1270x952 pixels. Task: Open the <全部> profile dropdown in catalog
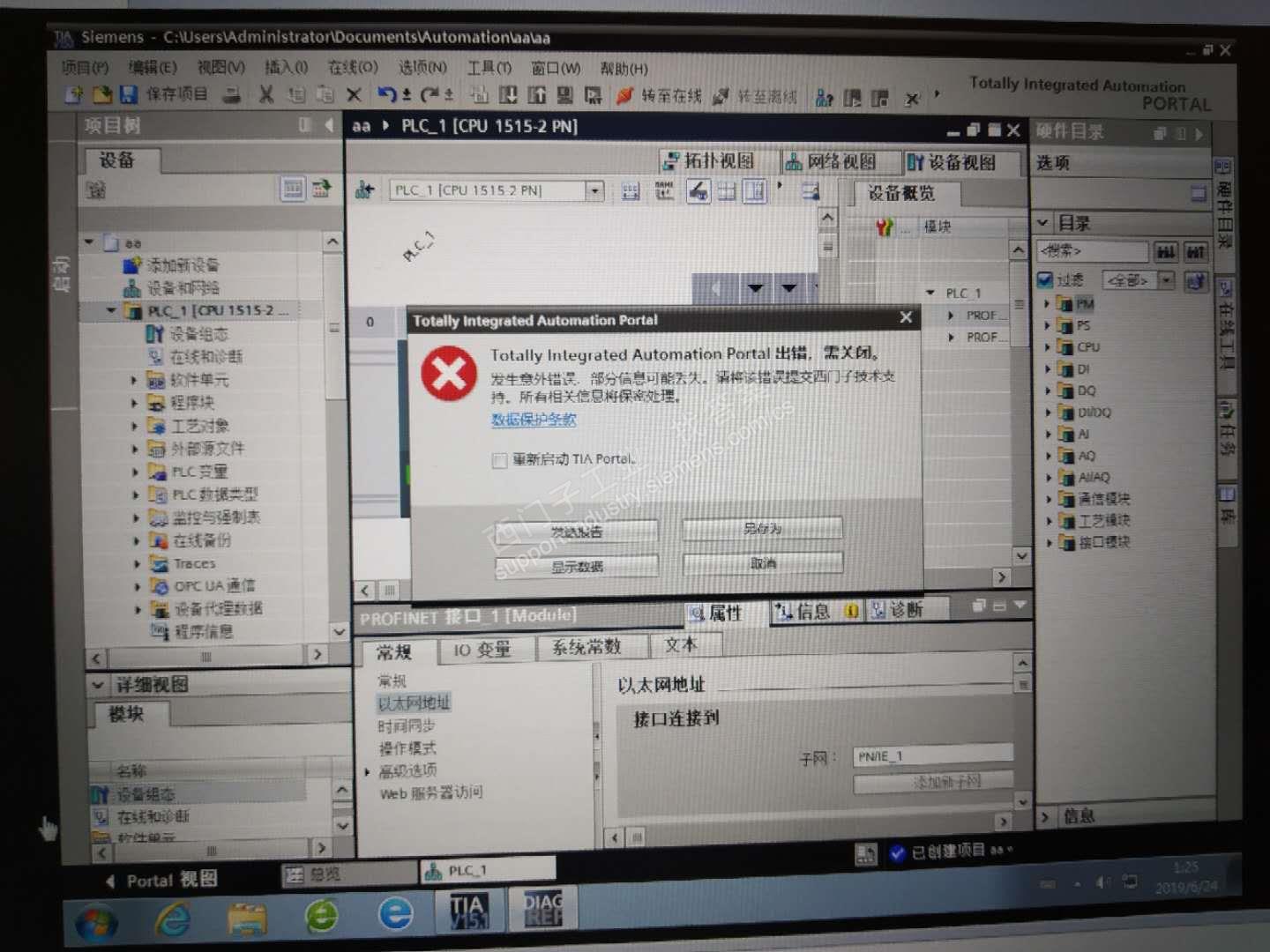coord(1166,281)
